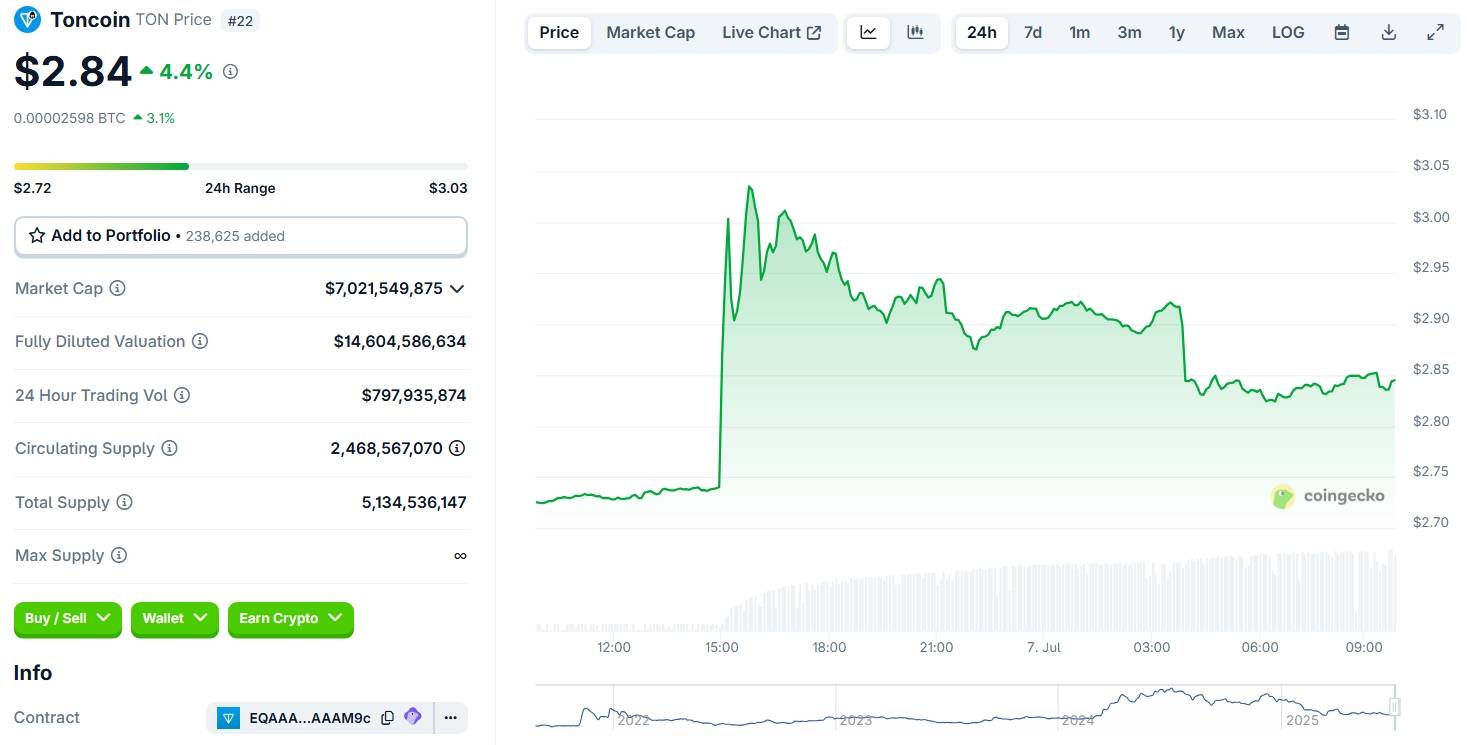1467x745 pixels.
Task: Select 7d time range
Action: (1033, 32)
